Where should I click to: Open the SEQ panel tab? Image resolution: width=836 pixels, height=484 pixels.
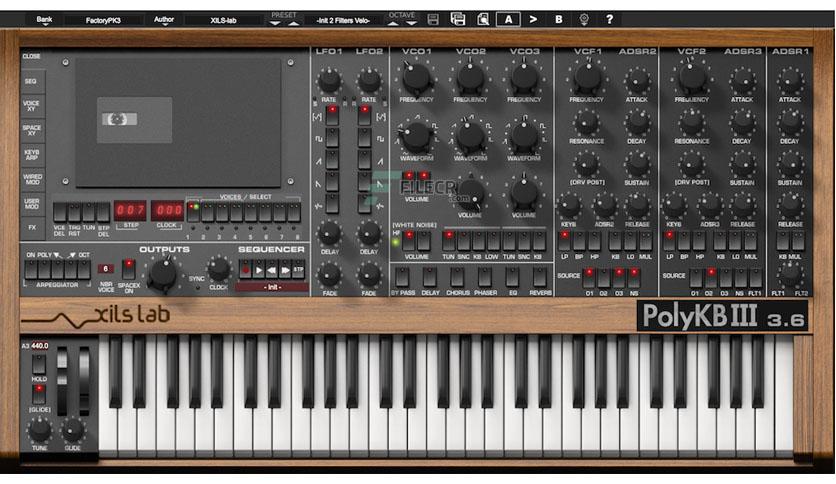click(x=31, y=82)
